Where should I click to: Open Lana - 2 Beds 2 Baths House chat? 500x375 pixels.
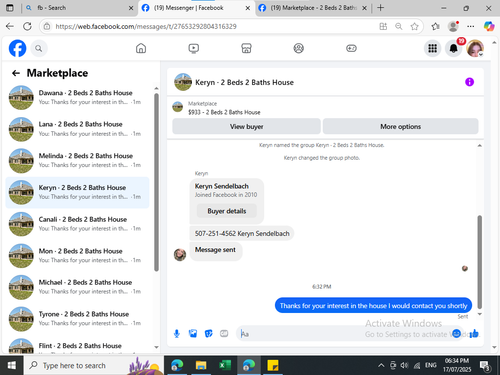tap(77, 129)
